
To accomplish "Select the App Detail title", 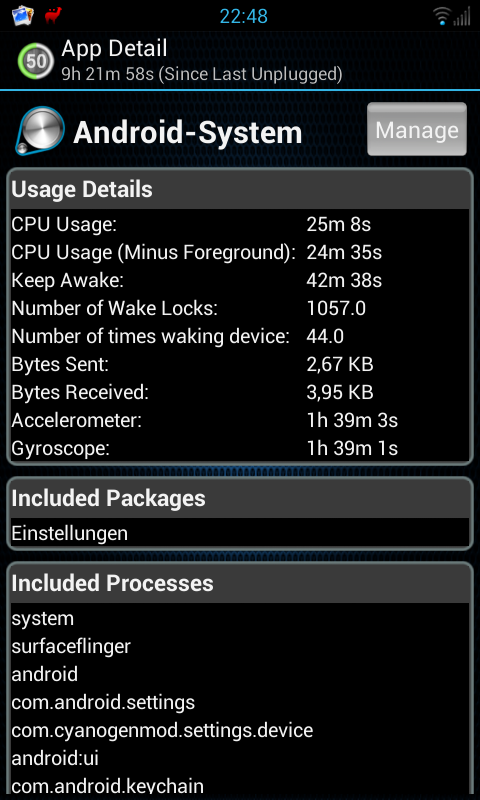I will (114, 48).
